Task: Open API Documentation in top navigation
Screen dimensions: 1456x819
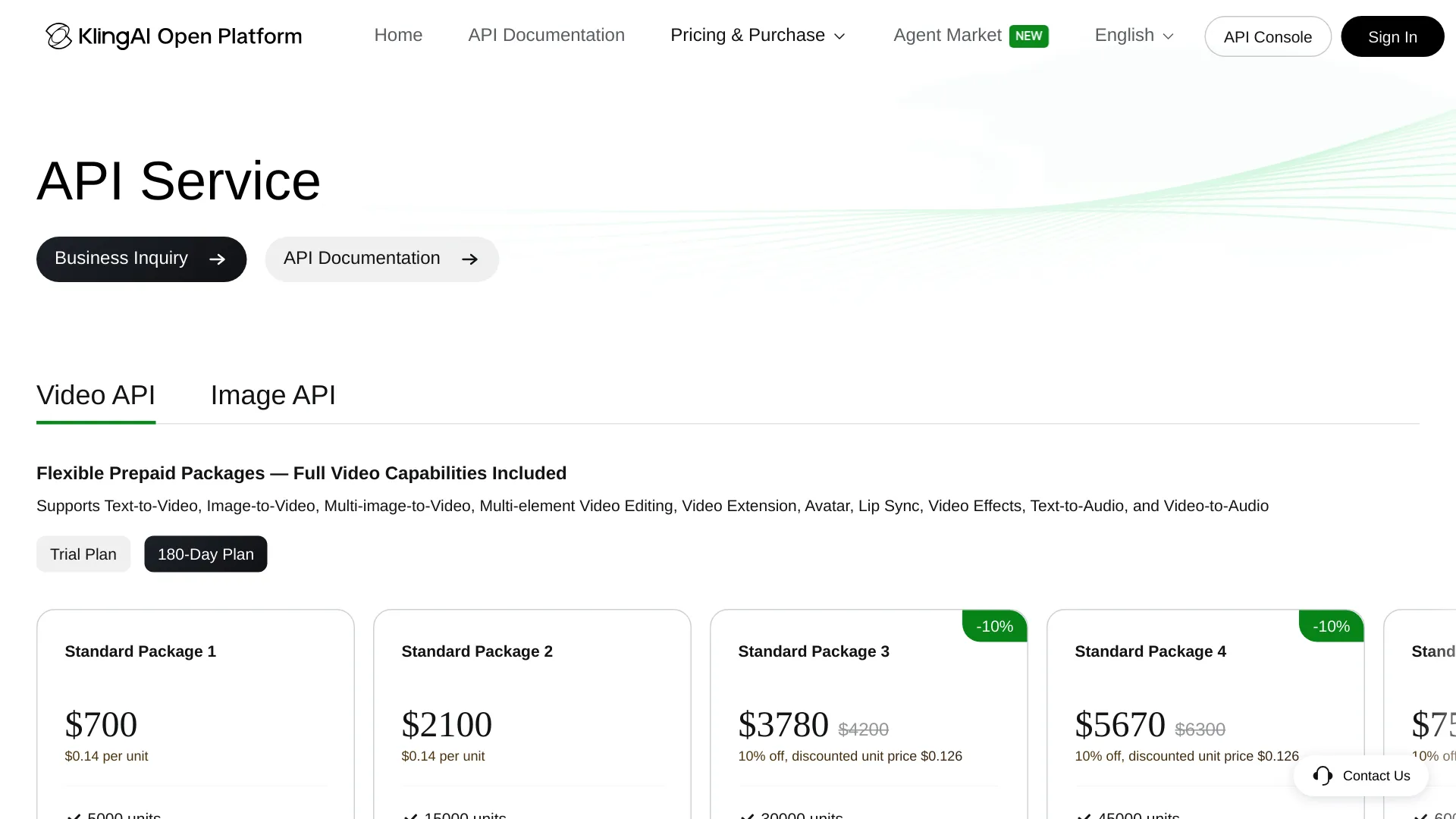Action: click(546, 36)
